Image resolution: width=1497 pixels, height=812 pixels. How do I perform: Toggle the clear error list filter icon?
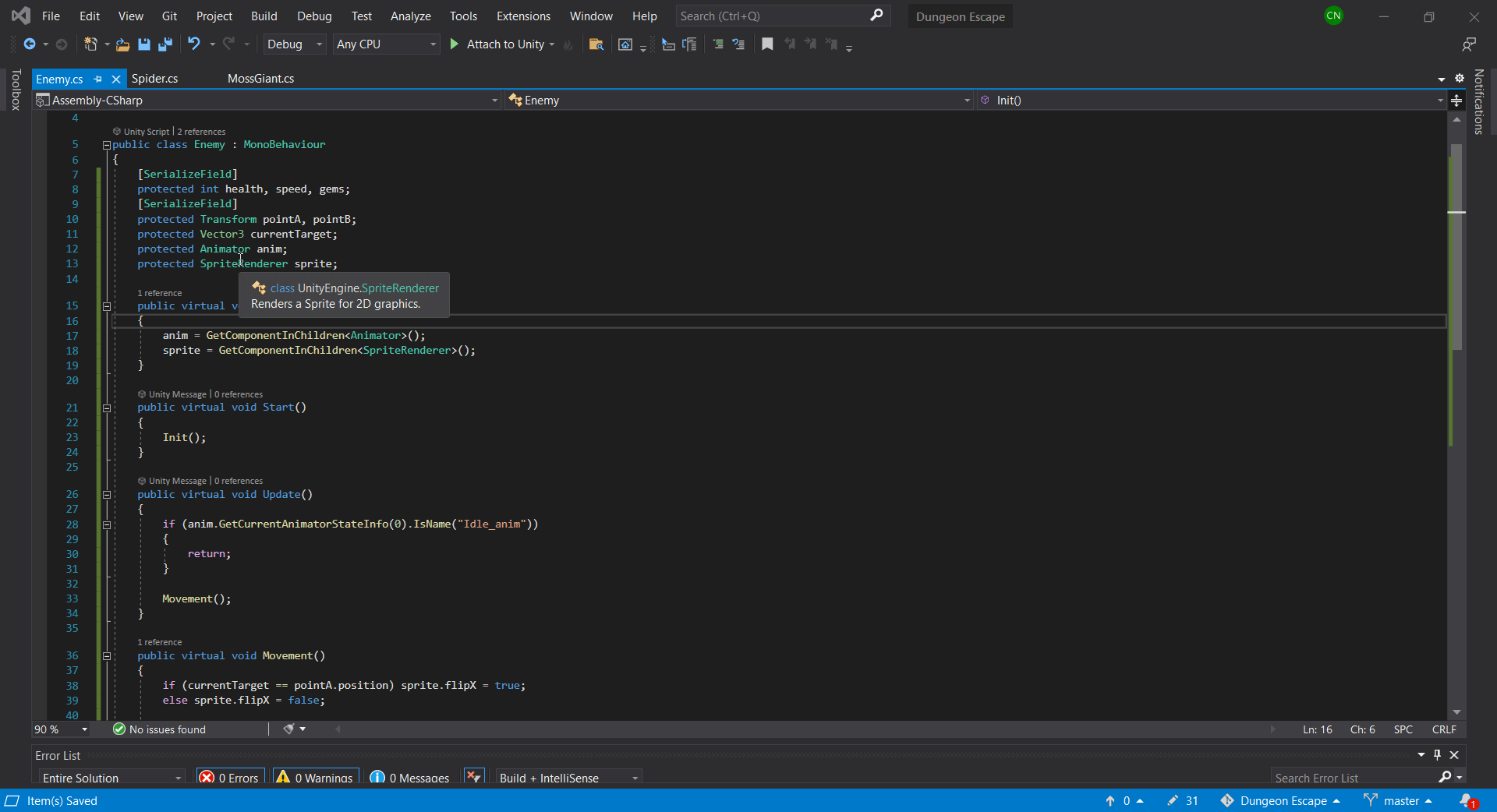[473, 777]
